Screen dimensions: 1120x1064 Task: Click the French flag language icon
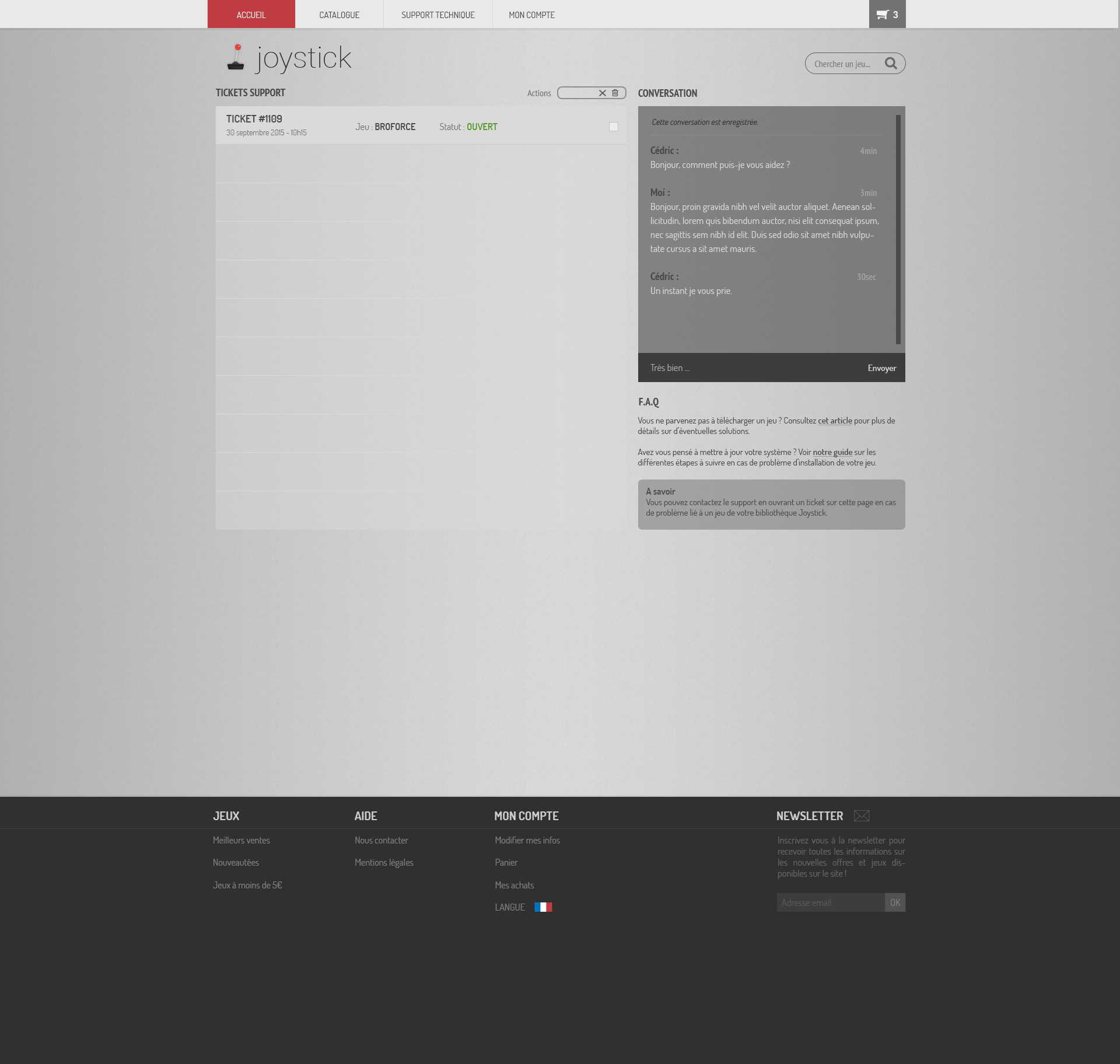543,907
